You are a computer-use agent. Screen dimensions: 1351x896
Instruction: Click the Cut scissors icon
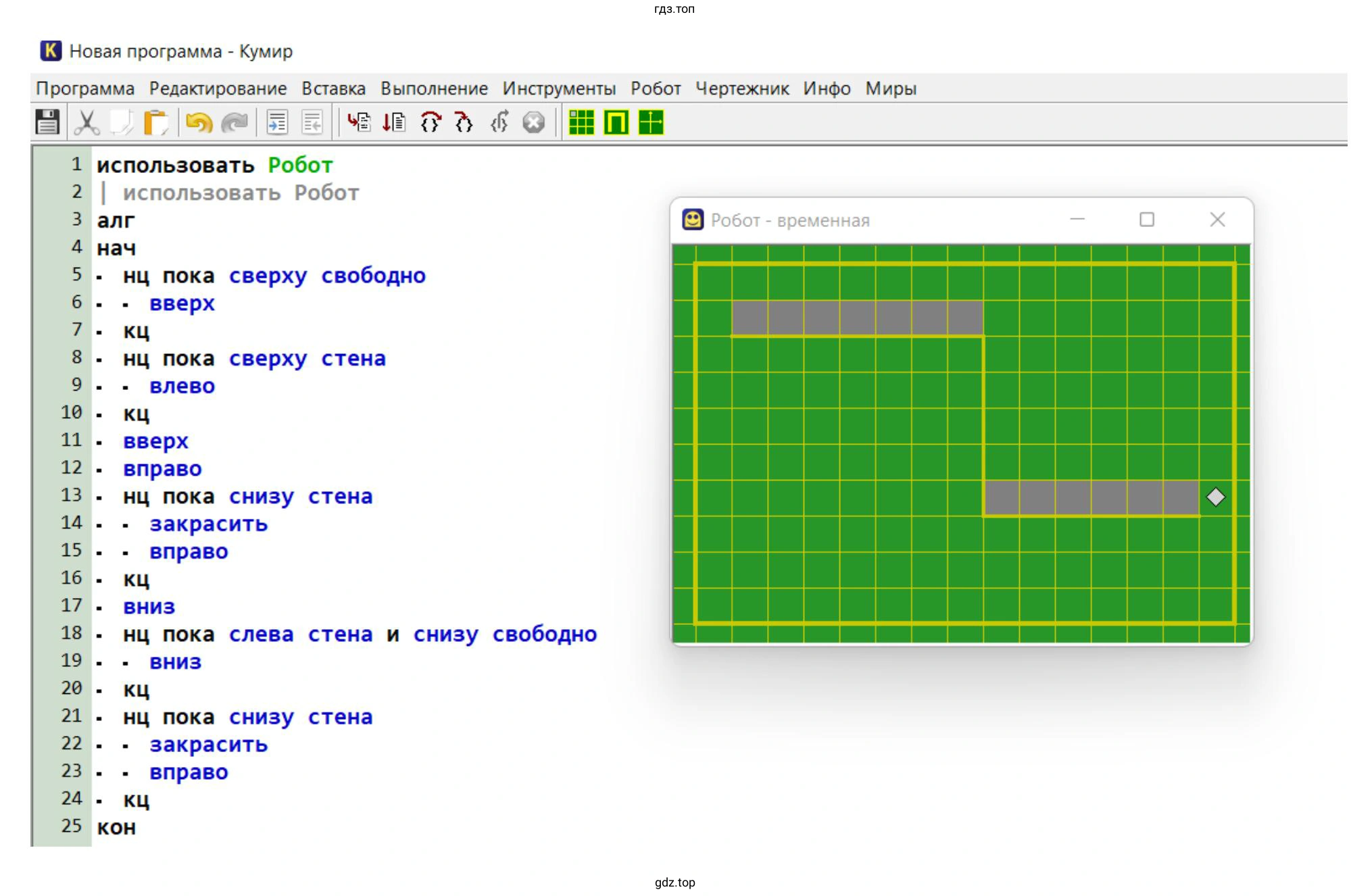pyautogui.click(x=87, y=122)
